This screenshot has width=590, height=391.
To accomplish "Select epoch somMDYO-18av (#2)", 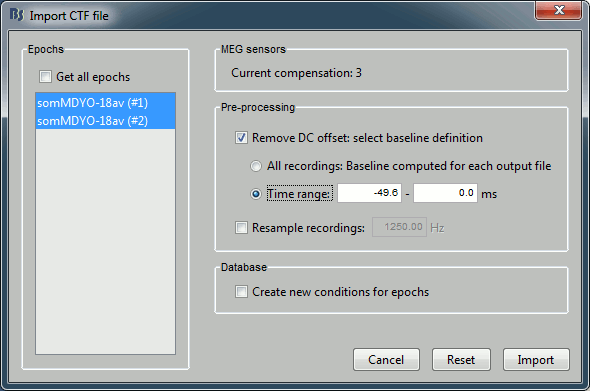I will pos(105,121).
